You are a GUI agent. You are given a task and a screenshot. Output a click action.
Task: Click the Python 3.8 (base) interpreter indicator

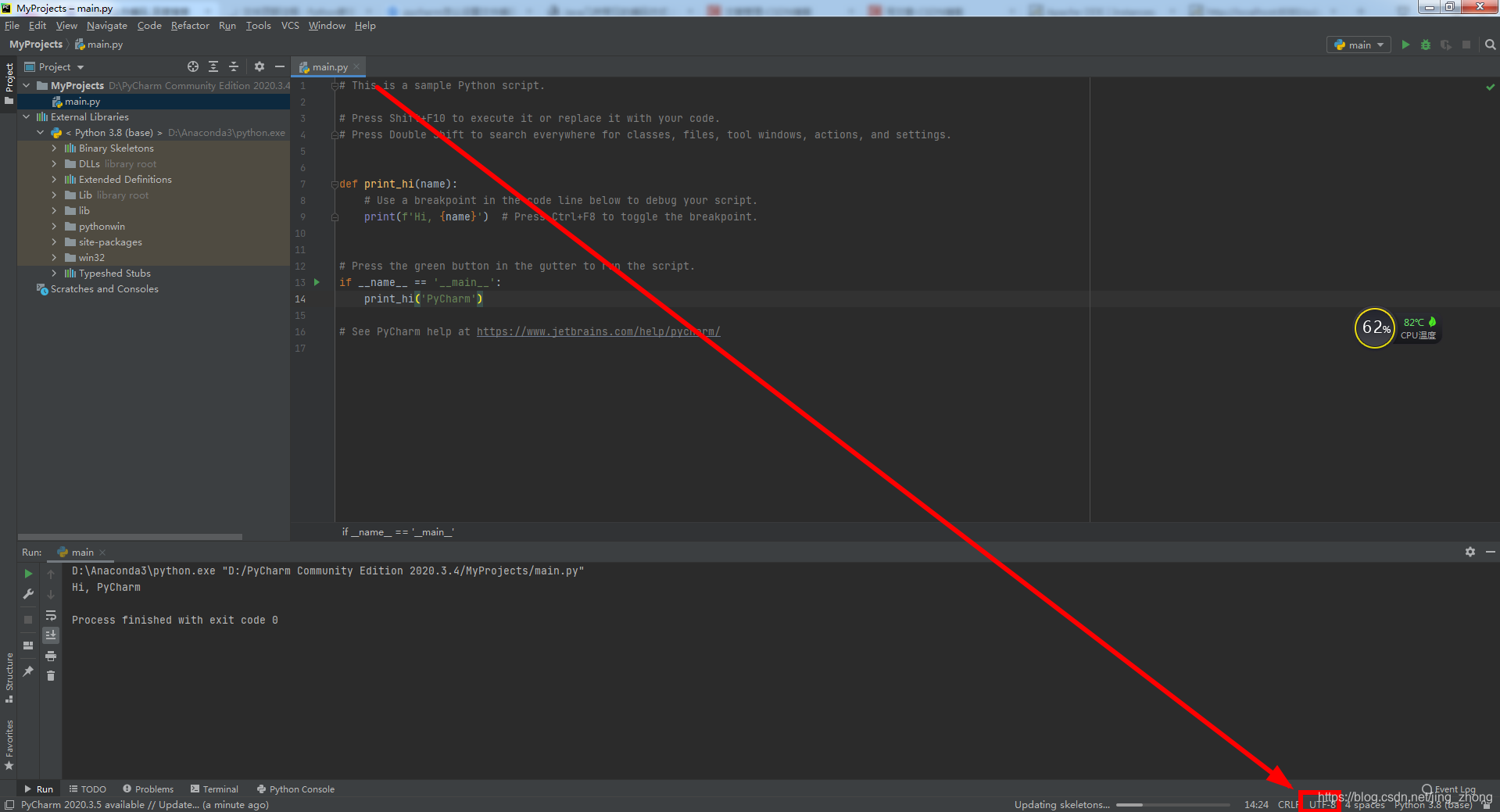pyautogui.click(x=1433, y=805)
